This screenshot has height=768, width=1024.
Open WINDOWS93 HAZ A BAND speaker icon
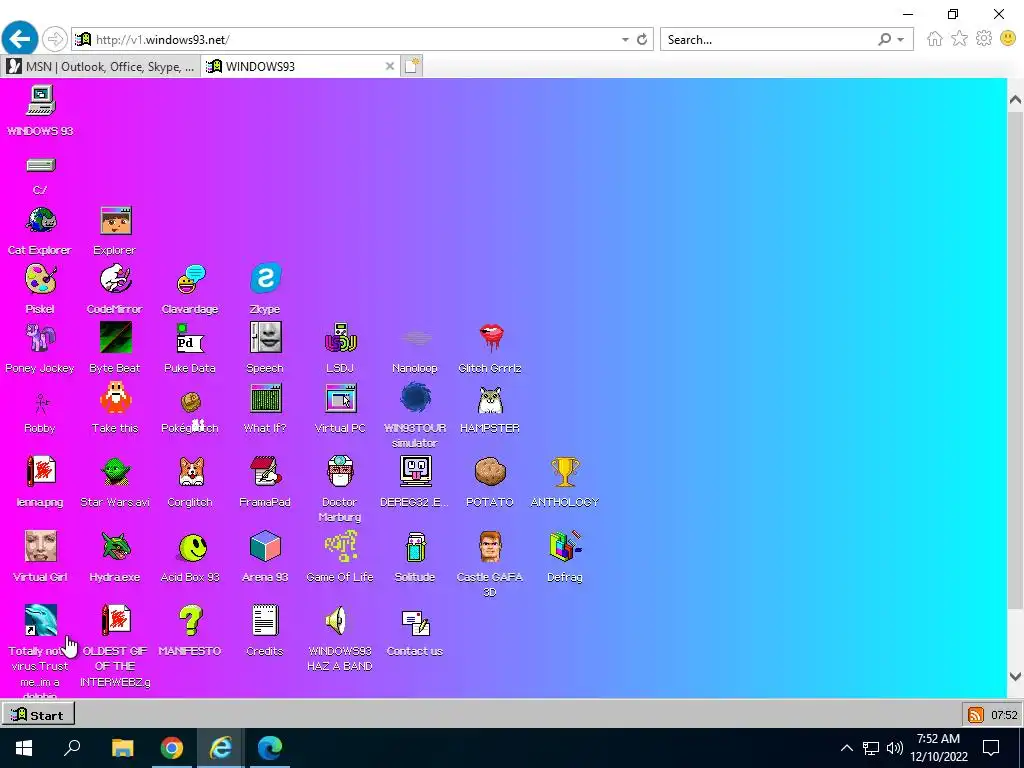pyautogui.click(x=336, y=621)
